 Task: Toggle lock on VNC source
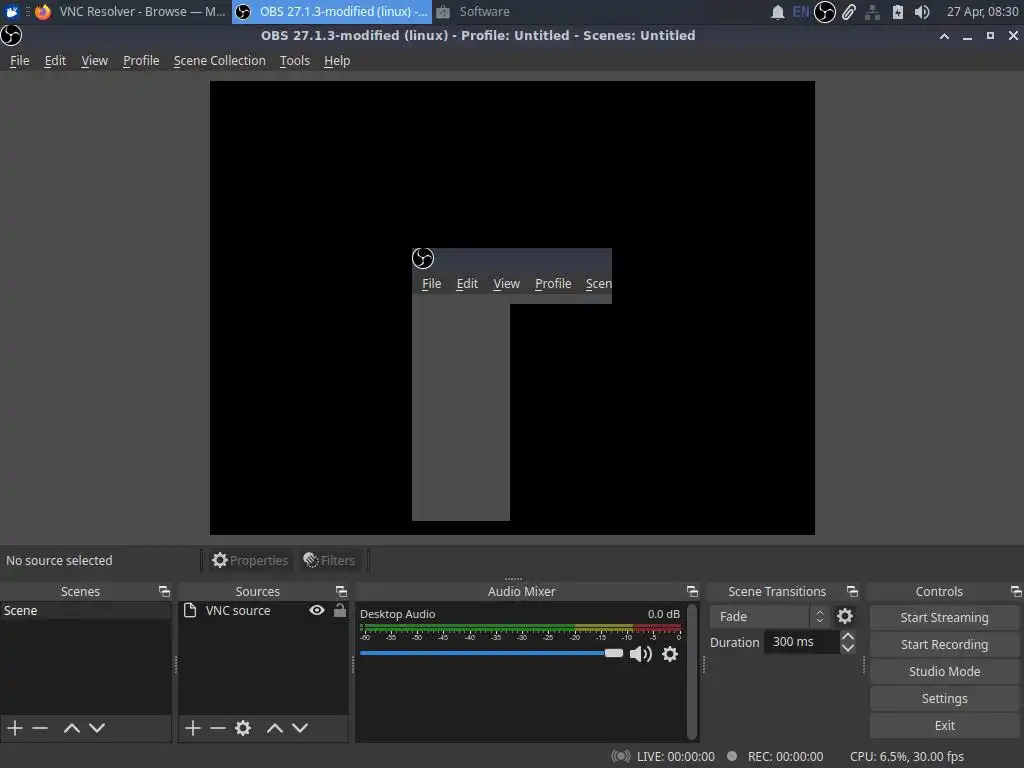[340, 610]
